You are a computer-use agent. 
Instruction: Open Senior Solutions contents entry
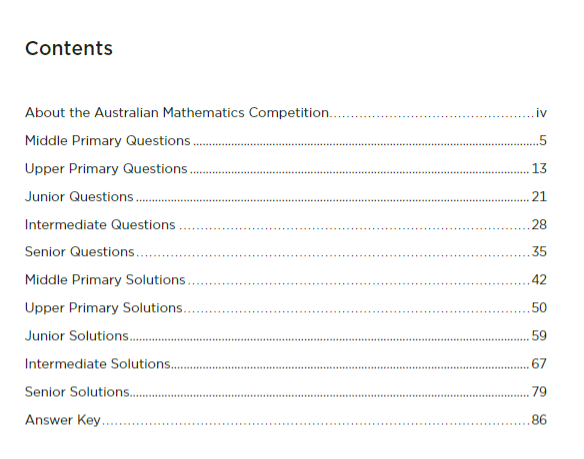click(286, 392)
